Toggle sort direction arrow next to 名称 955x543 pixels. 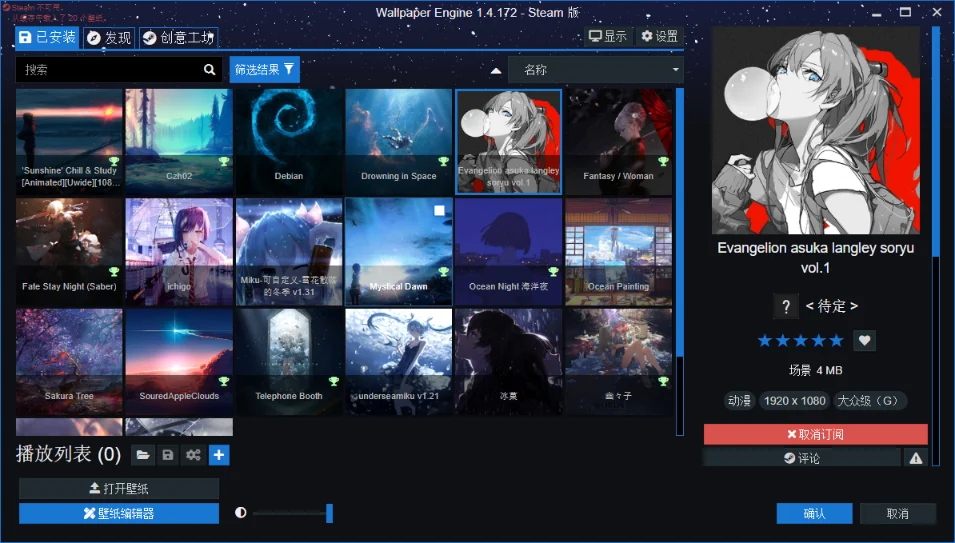point(496,71)
